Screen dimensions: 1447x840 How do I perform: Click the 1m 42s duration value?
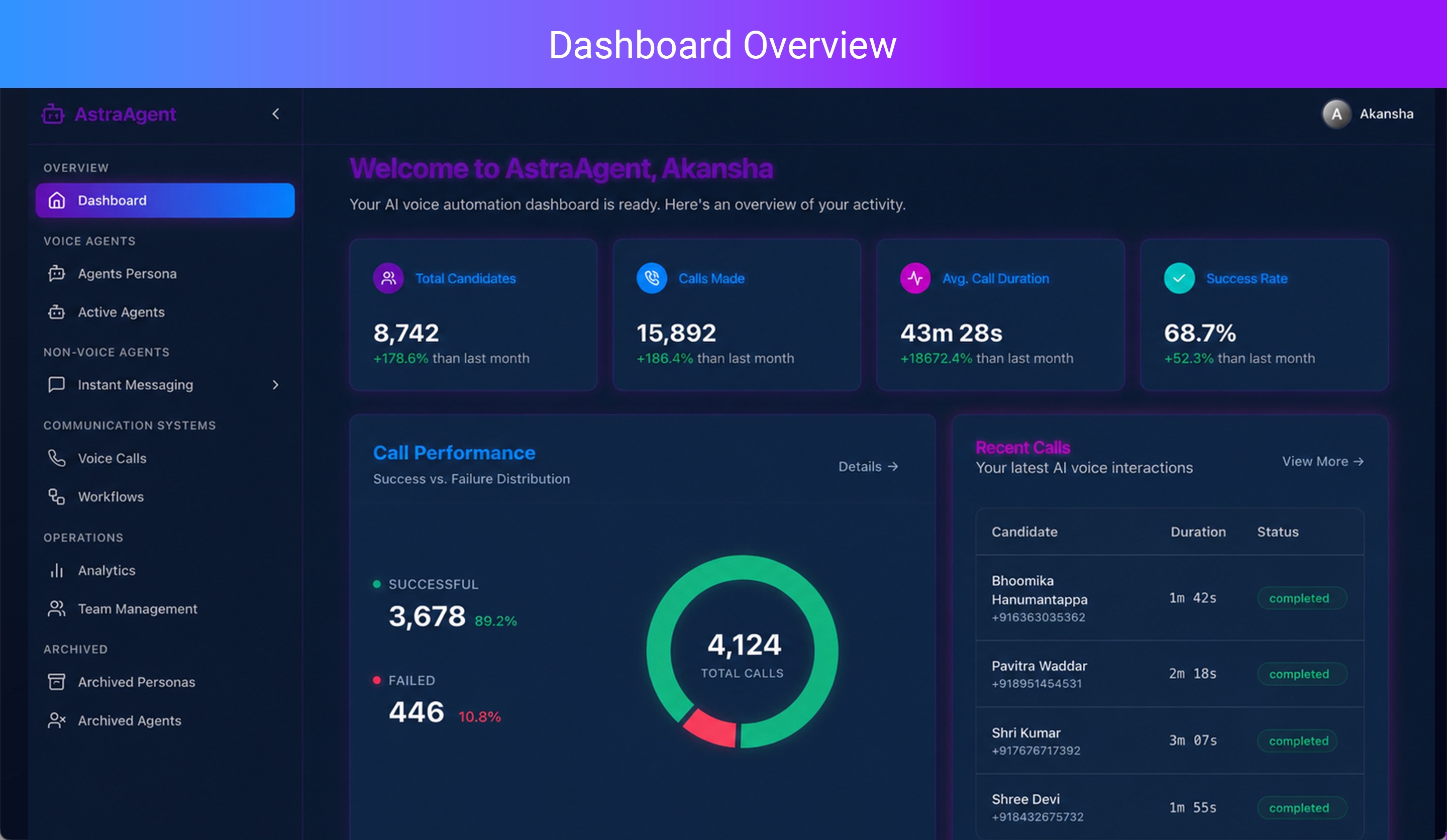tap(1193, 598)
